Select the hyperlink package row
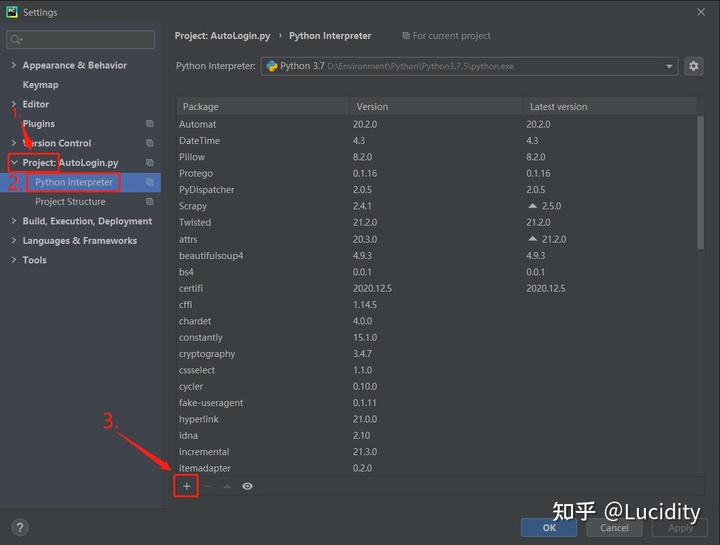 click(x=437, y=419)
